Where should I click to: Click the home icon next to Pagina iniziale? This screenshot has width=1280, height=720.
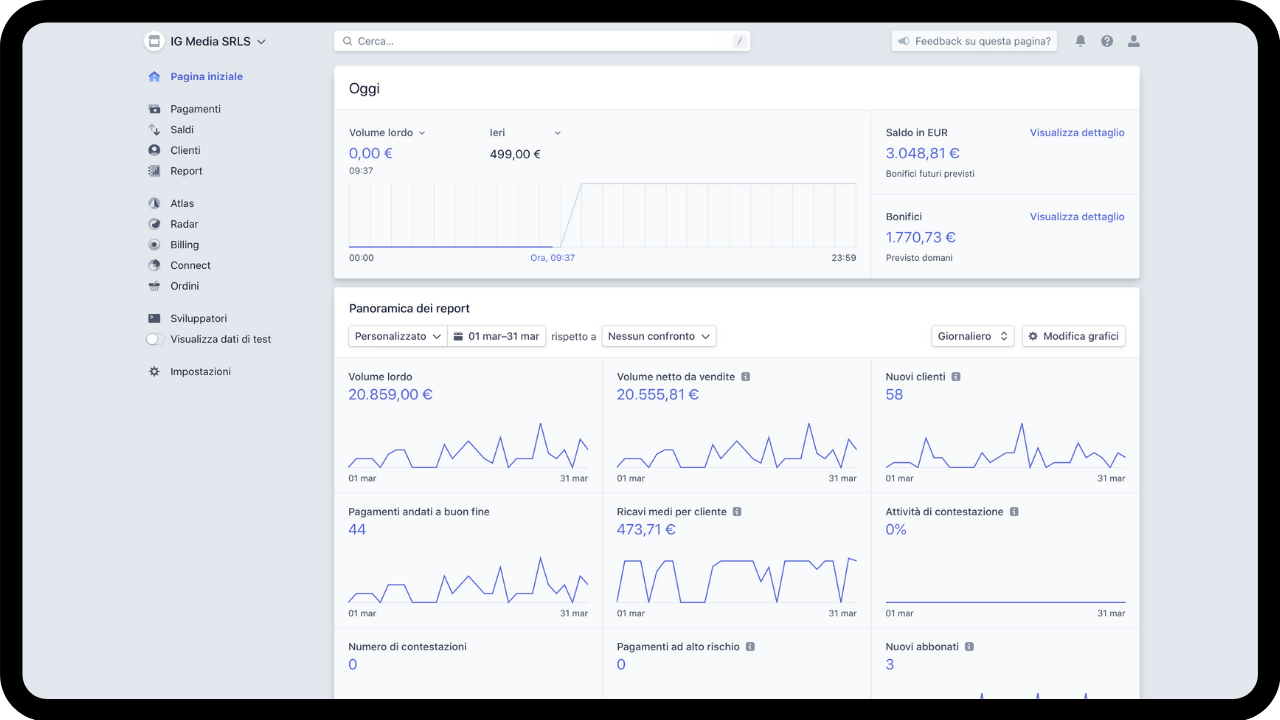[154, 76]
